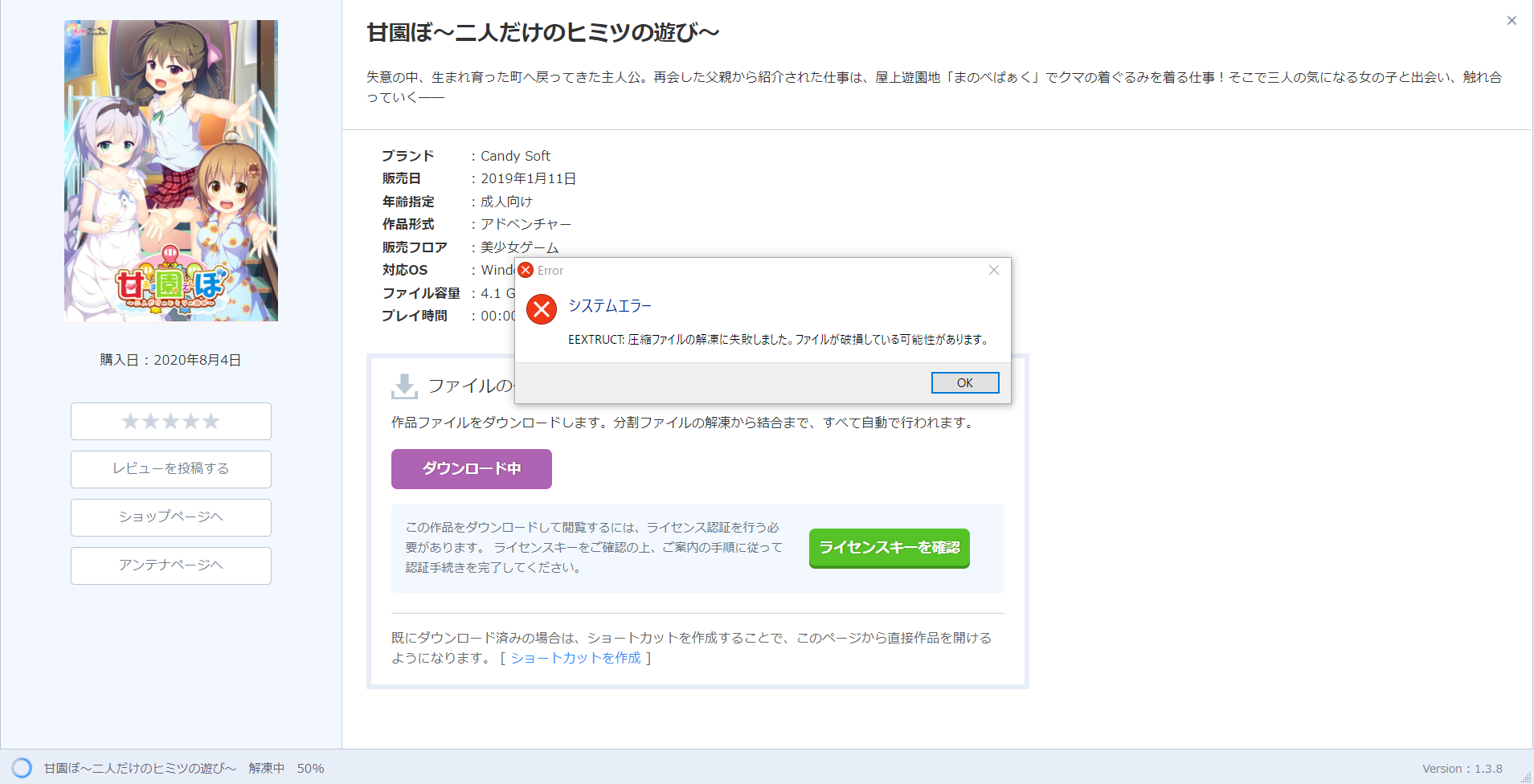Click OK in the system error dialog
This screenshot has height=784, width=1534.
pyautogui.click(x=964, y=382)
